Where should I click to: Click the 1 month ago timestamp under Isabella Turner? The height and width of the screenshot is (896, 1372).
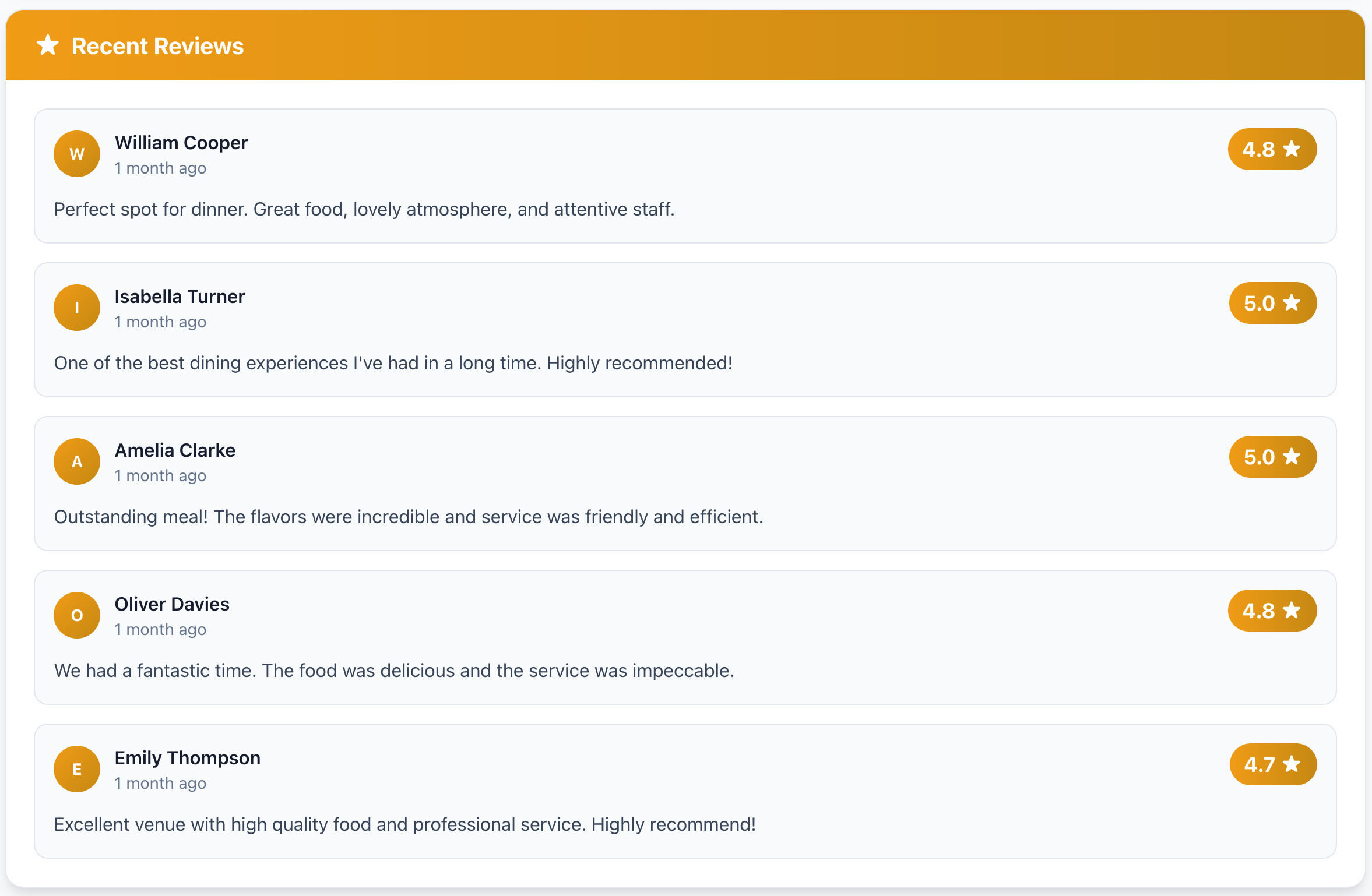(x=160, y=321)
